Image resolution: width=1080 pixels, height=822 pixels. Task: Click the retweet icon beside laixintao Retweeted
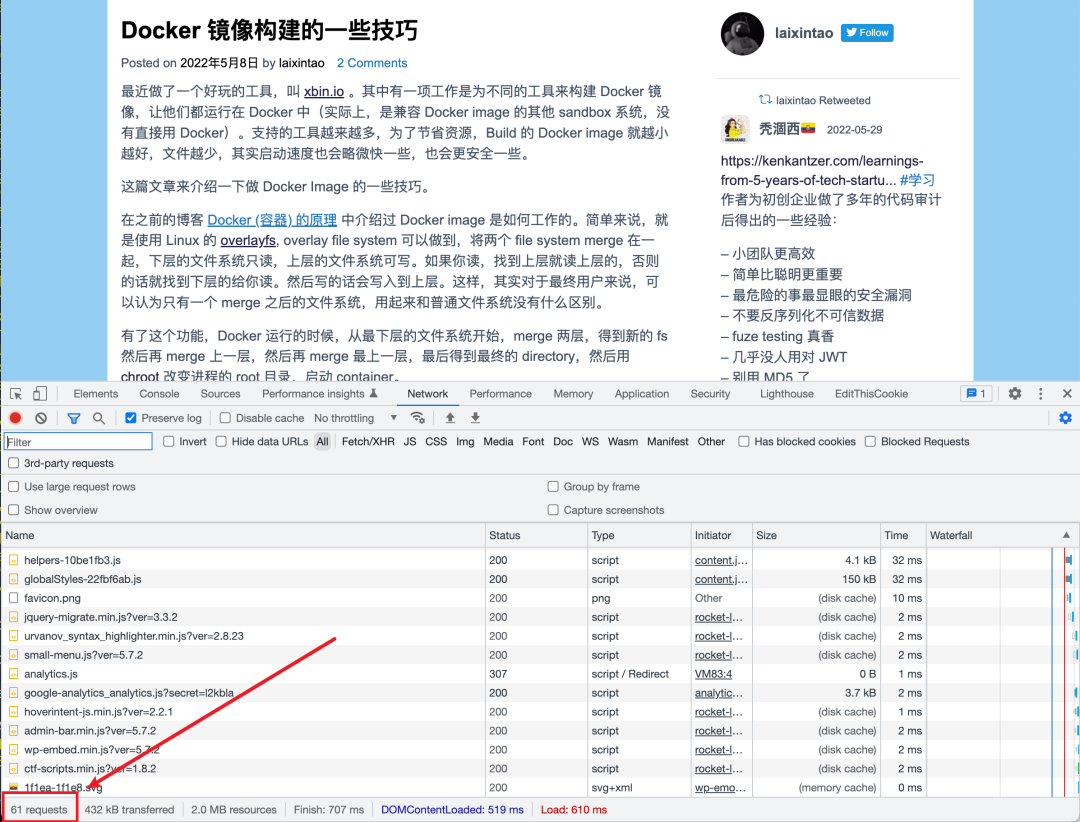click(765, 99)
